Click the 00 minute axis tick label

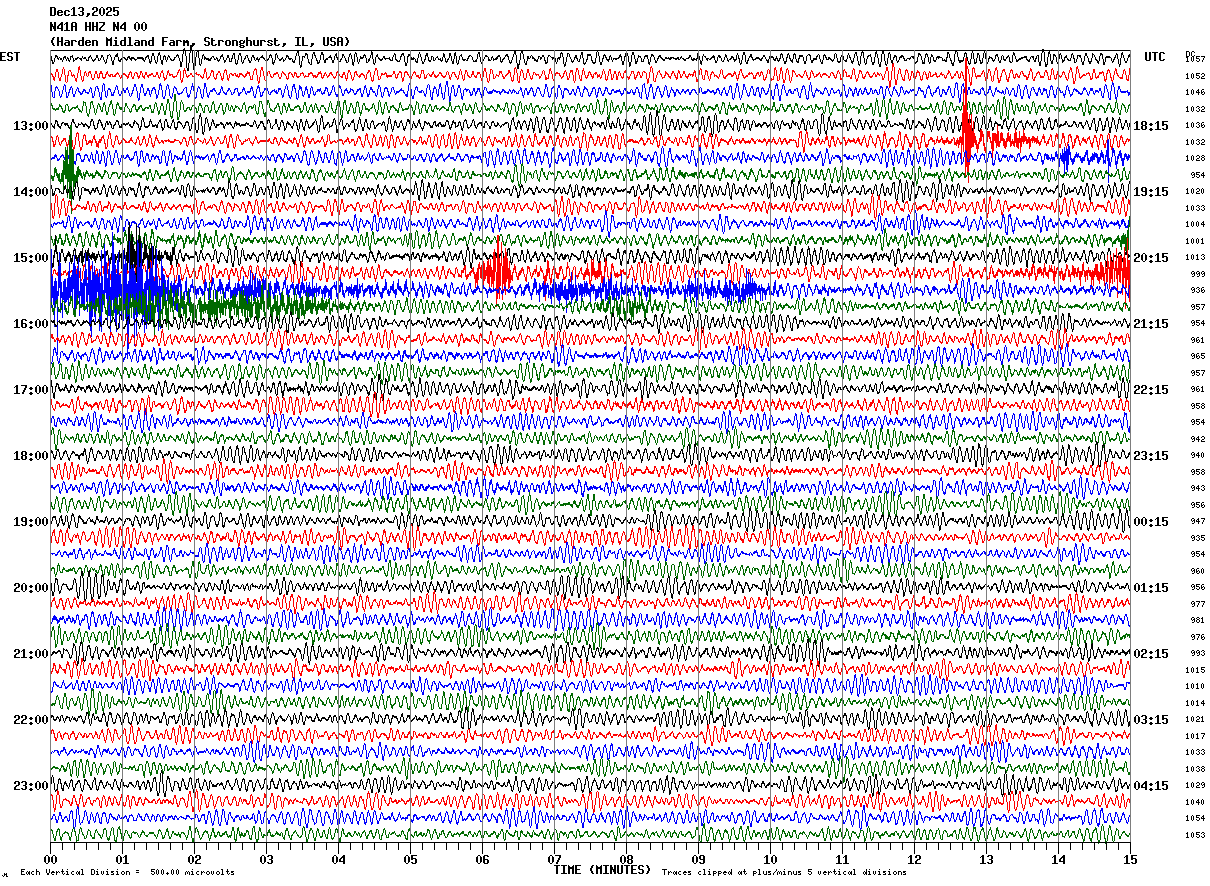coord(50,859)
